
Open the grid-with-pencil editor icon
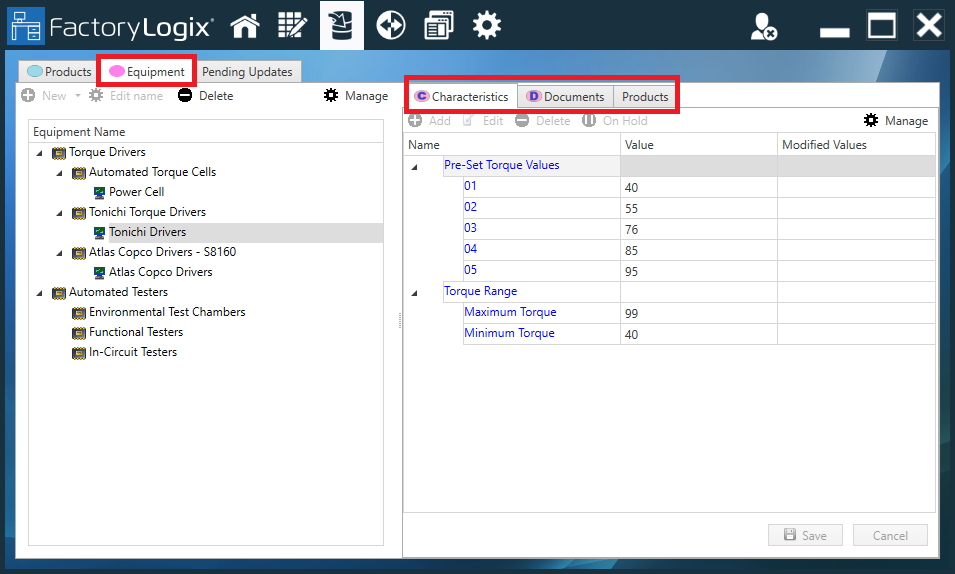292,26
